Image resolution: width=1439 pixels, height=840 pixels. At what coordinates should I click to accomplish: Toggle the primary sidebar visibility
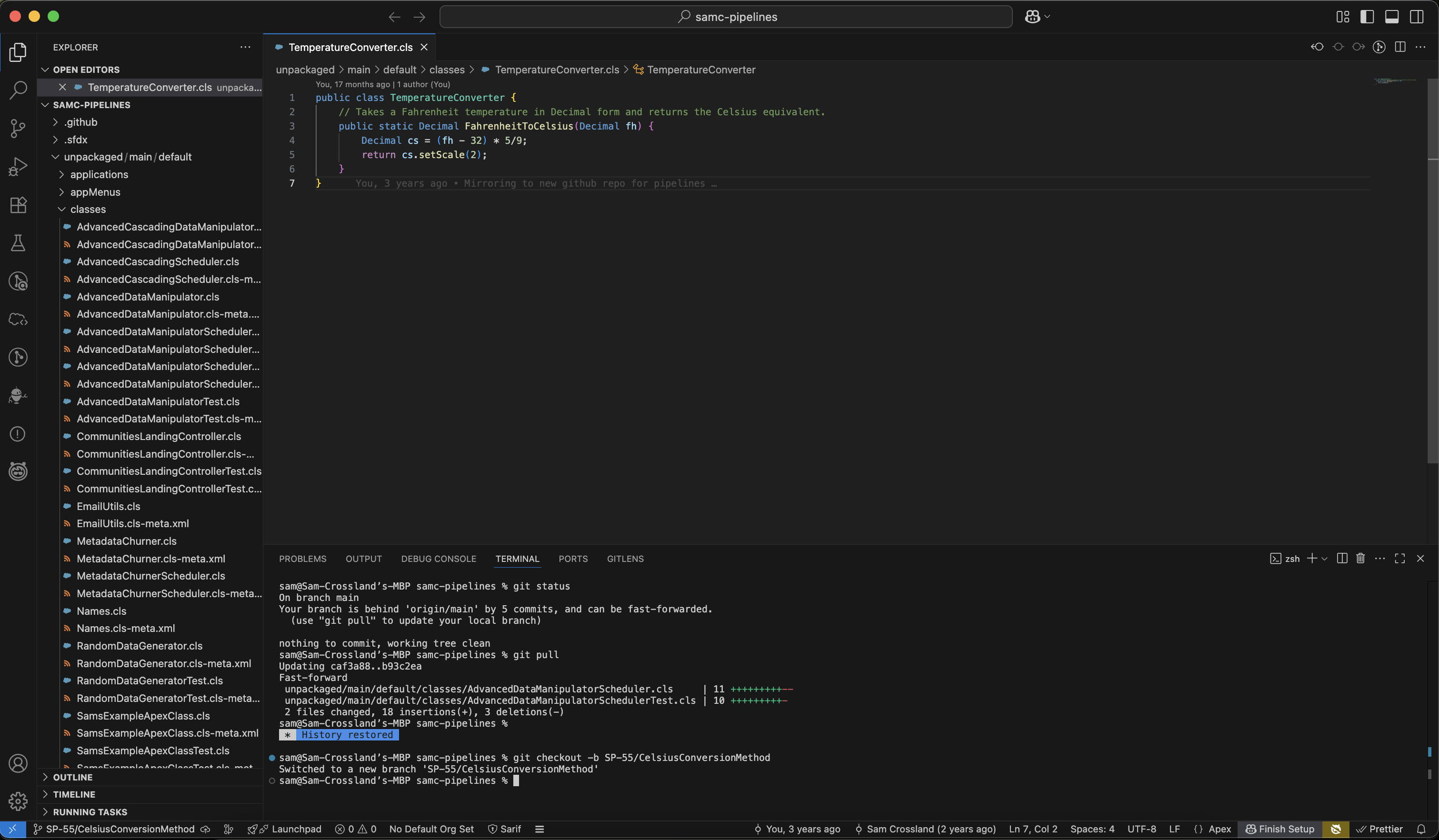click(1367, 17)
